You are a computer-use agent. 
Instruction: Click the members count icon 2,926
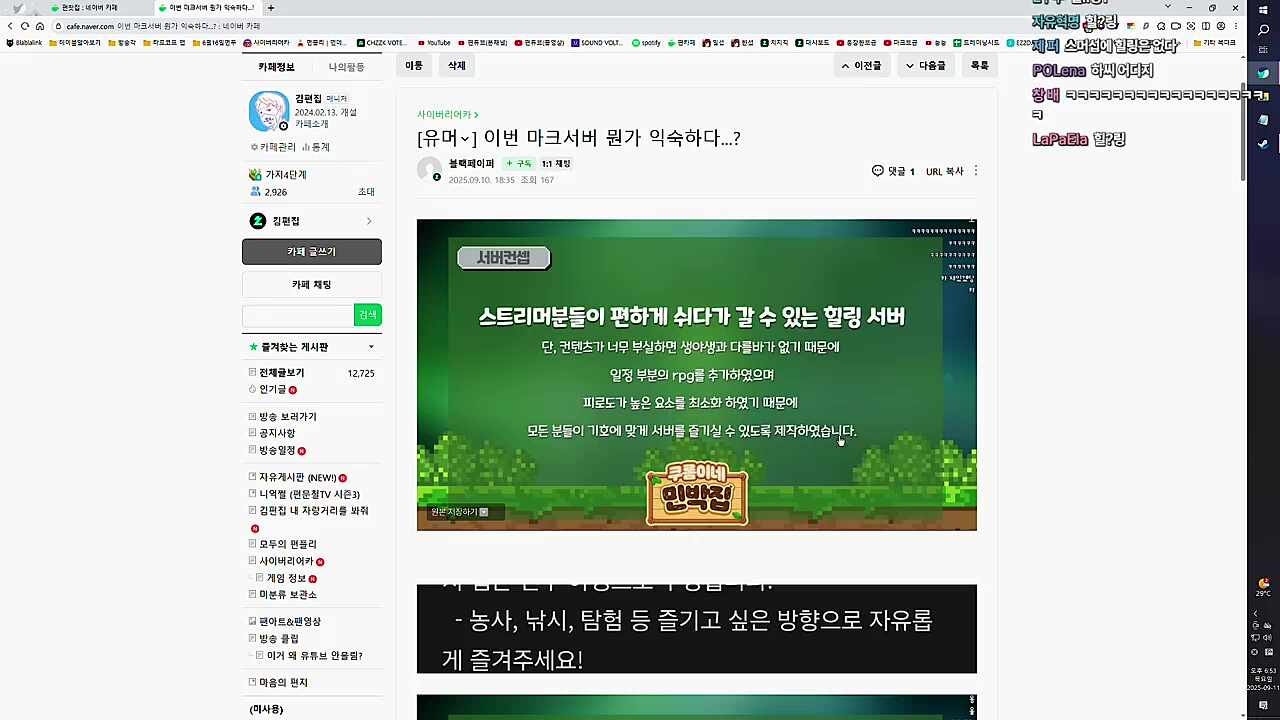(255, 192)
